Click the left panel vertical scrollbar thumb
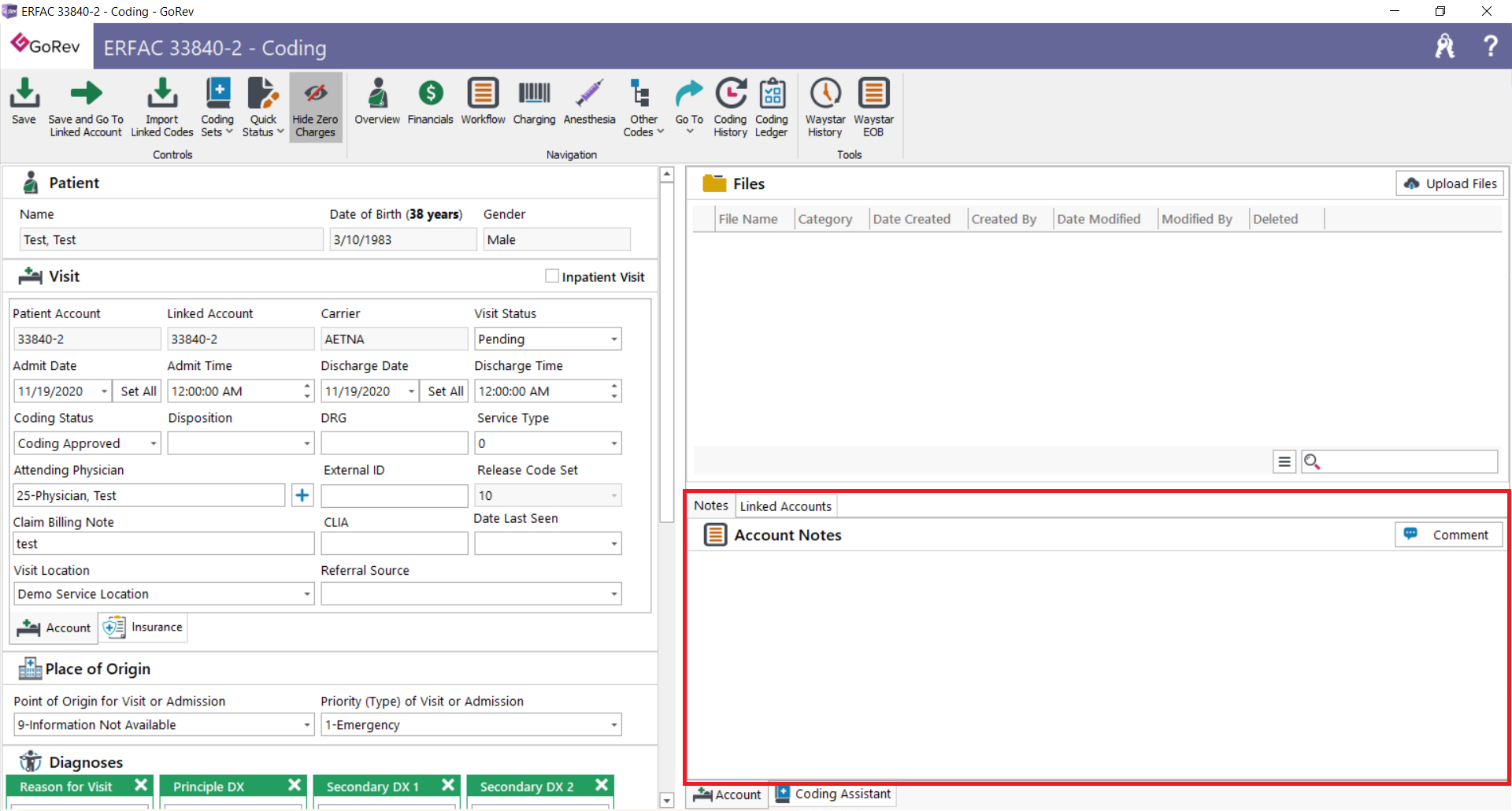Viewport: 1512px width, 811px height. coord(666,352)
